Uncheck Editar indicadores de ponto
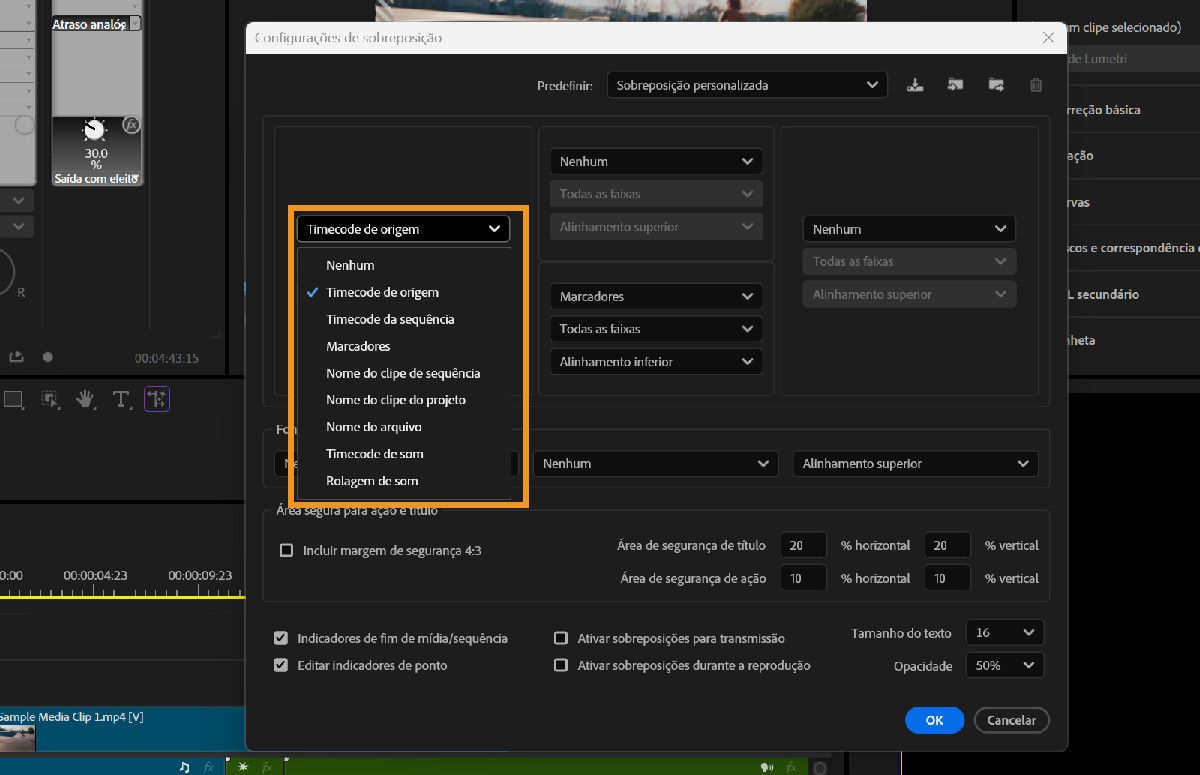Image resolution: width=1200 pixels, height=775 pixels. coord(281,665)
